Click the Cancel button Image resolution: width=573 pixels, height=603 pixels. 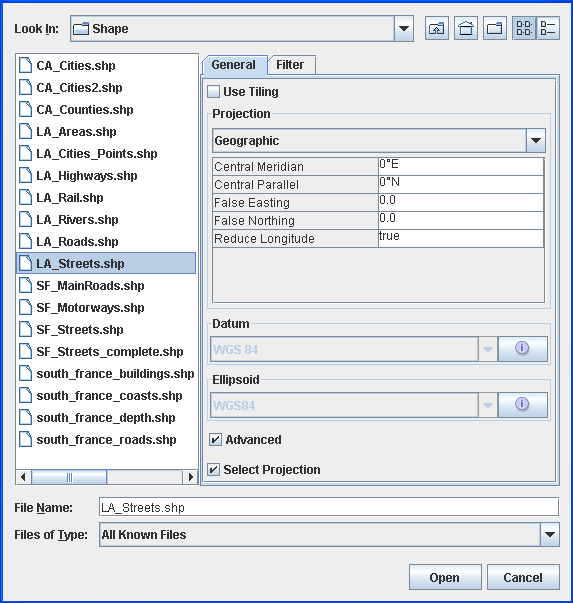[x=523, y=577]
